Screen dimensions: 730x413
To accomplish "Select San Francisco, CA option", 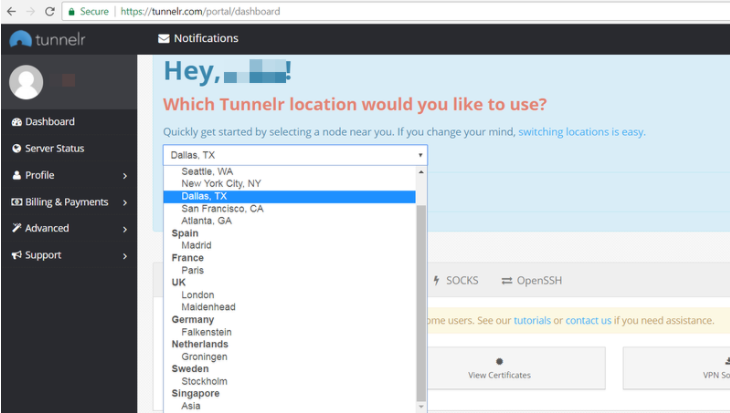I will (x=290, y=209).
